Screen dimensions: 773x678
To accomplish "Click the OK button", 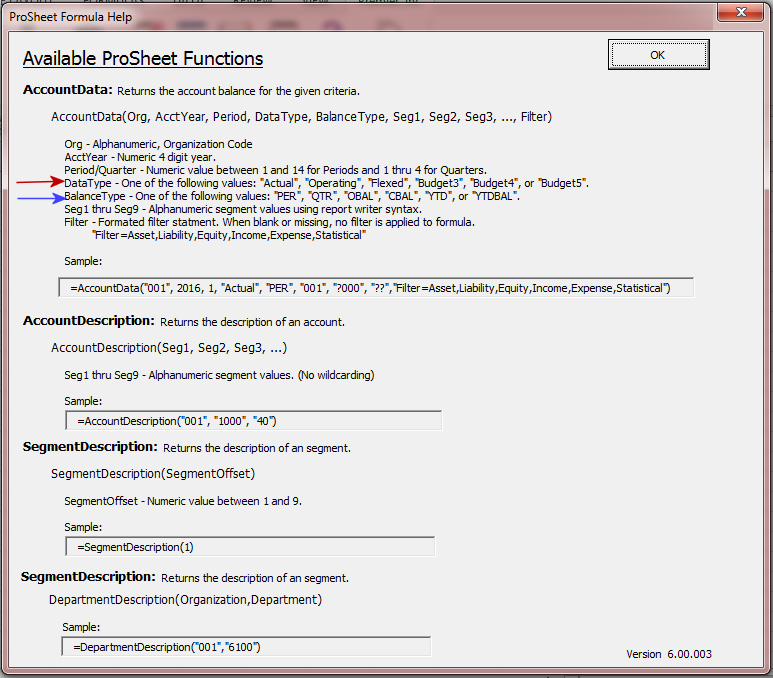I will coord(657,55).
